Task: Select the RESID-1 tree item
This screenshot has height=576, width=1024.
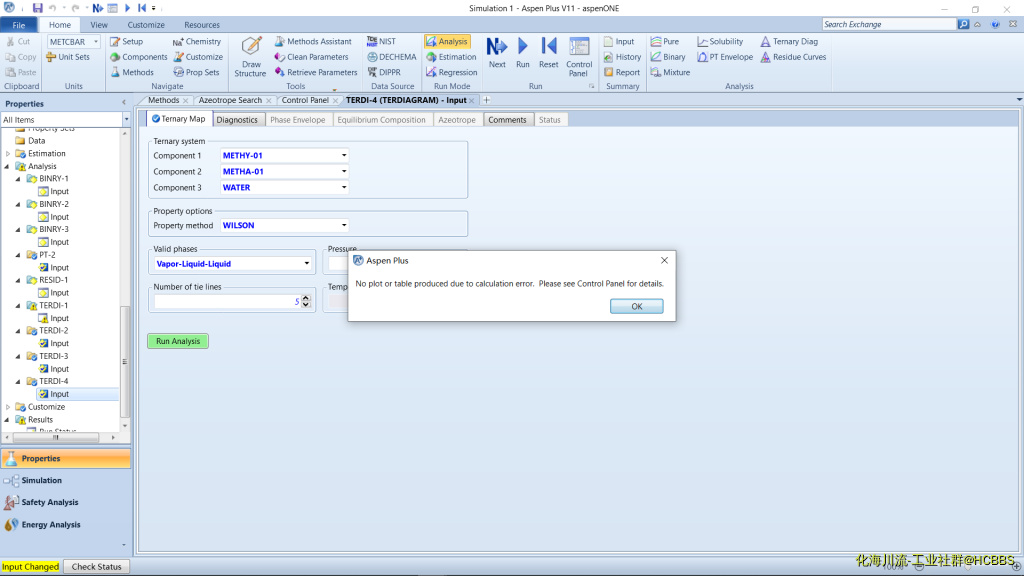Action: tap(54, 280)
